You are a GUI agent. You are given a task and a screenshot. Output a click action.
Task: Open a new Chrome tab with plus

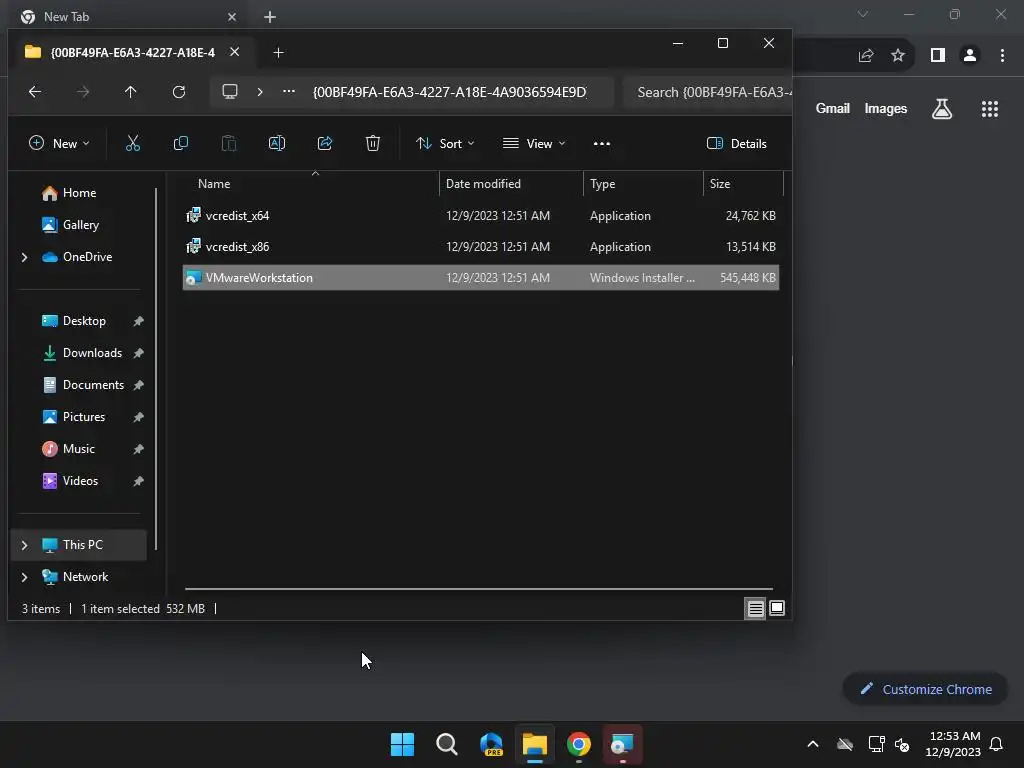pos(270,17)
